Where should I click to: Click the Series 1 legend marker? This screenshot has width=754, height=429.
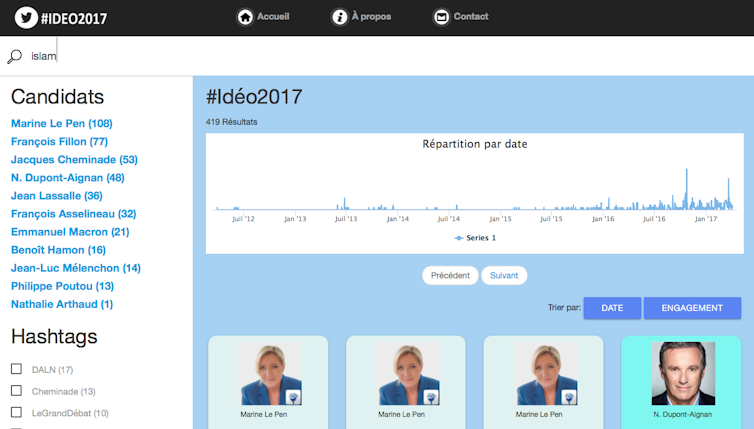point(459,238)
